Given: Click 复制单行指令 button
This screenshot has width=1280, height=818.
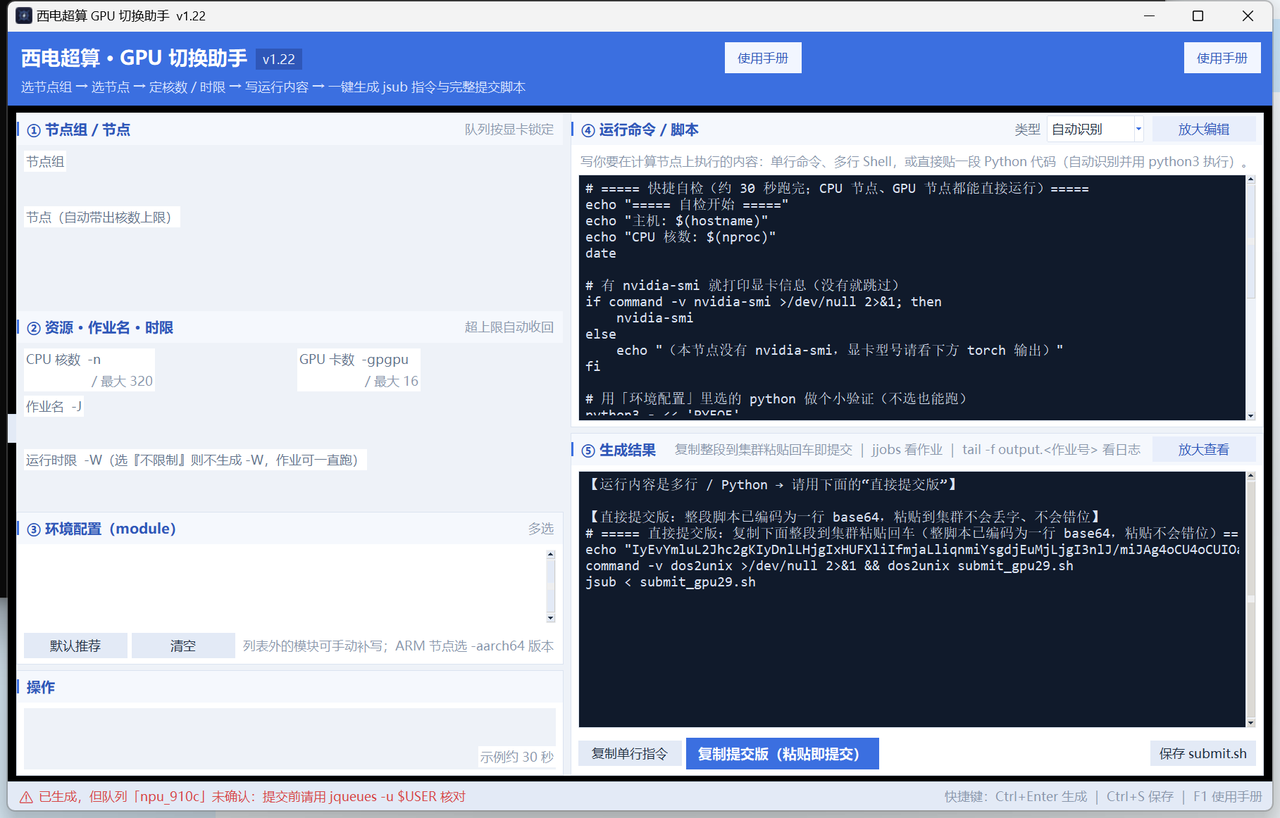Looking at the screenshot, I should (630, 754).
